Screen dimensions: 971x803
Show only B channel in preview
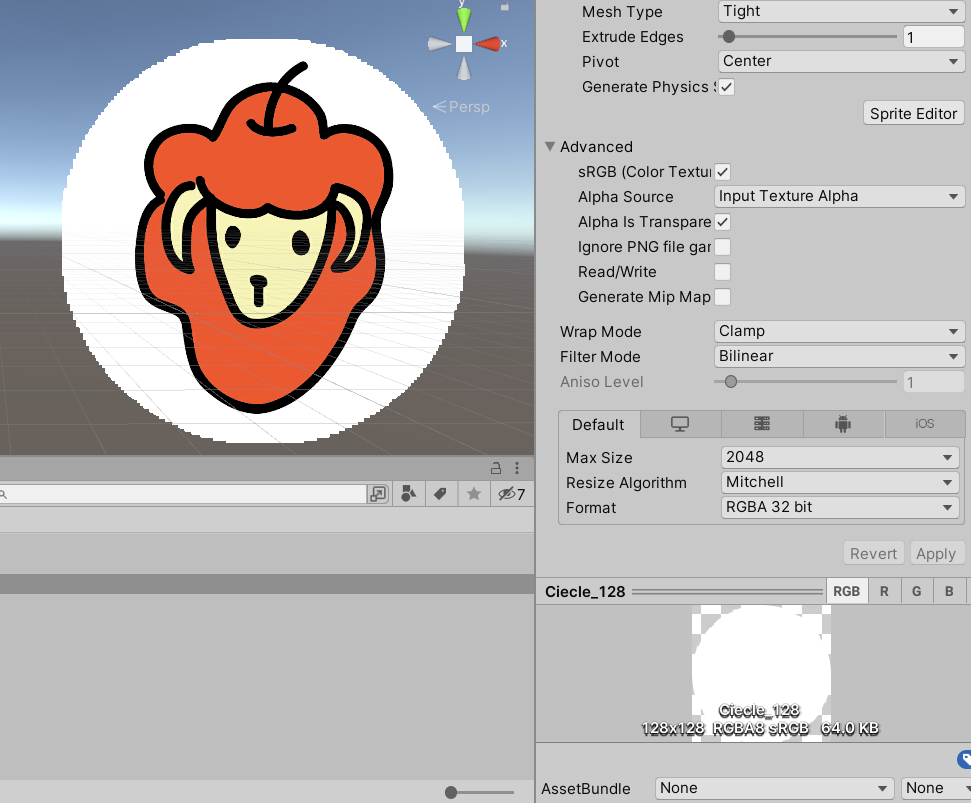(x=949, y=591)
